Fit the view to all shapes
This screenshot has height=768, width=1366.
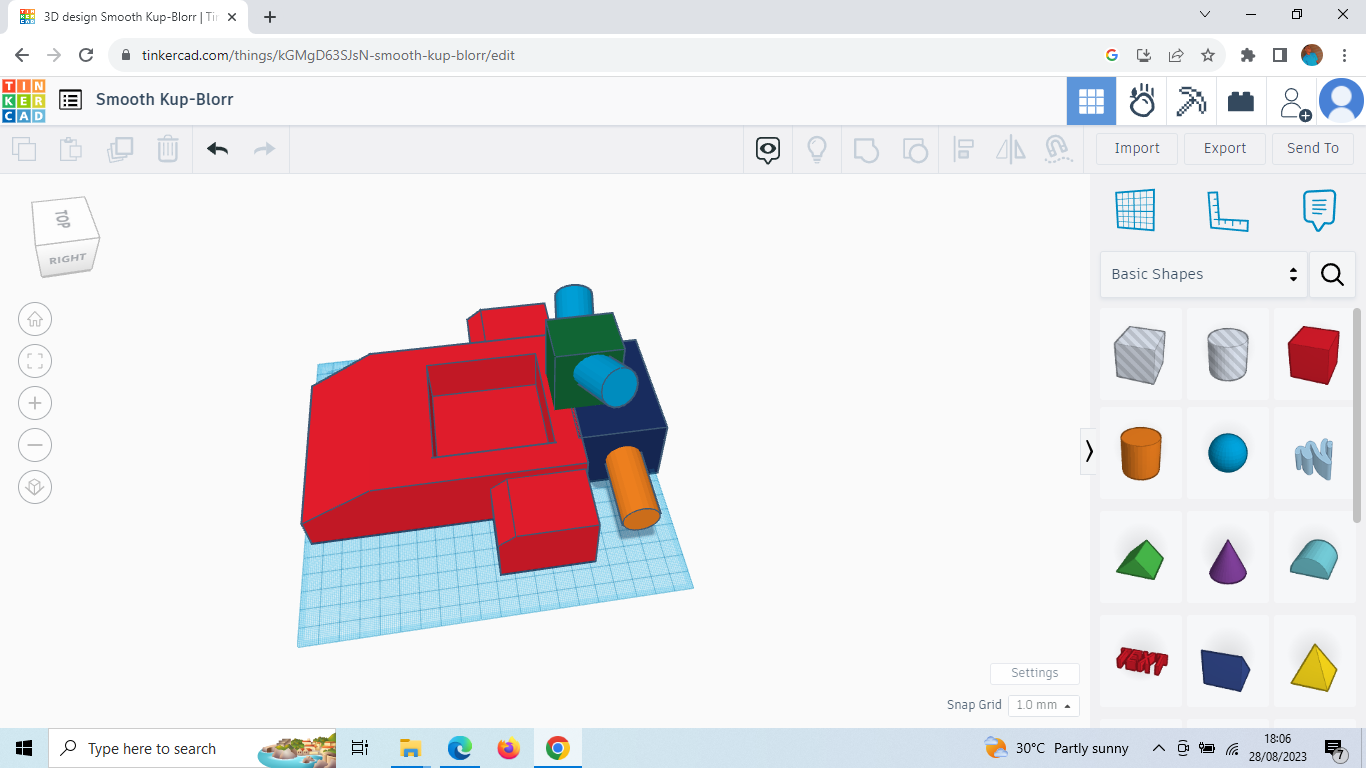35,360
